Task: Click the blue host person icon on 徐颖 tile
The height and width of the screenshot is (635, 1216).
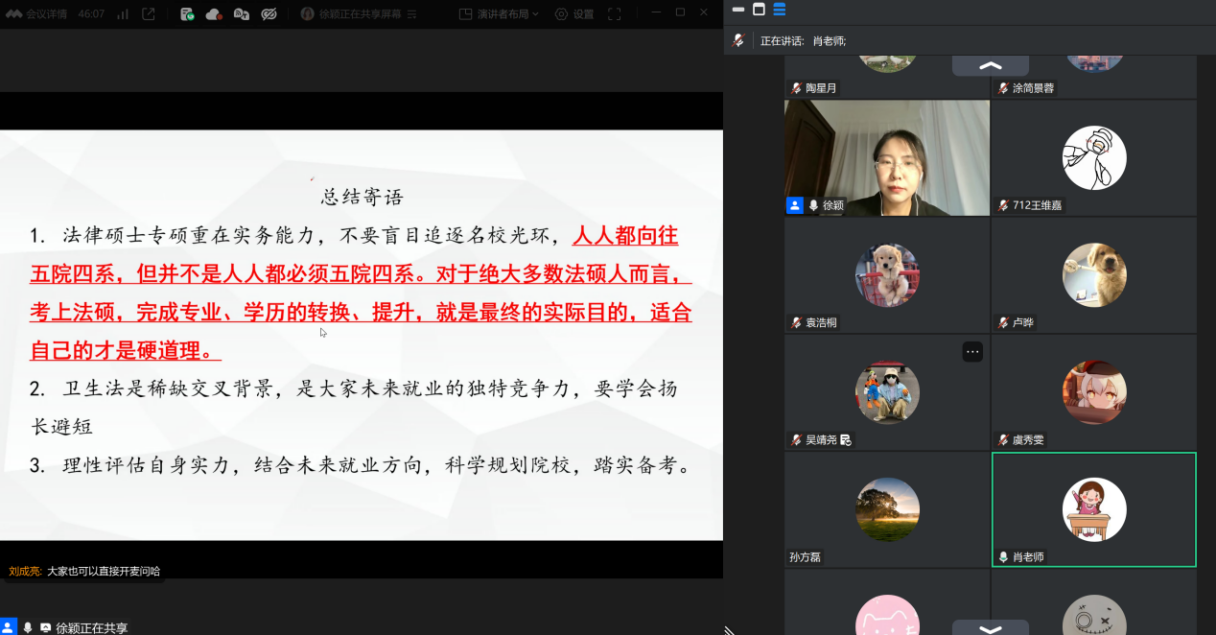Action: [795, 205]
